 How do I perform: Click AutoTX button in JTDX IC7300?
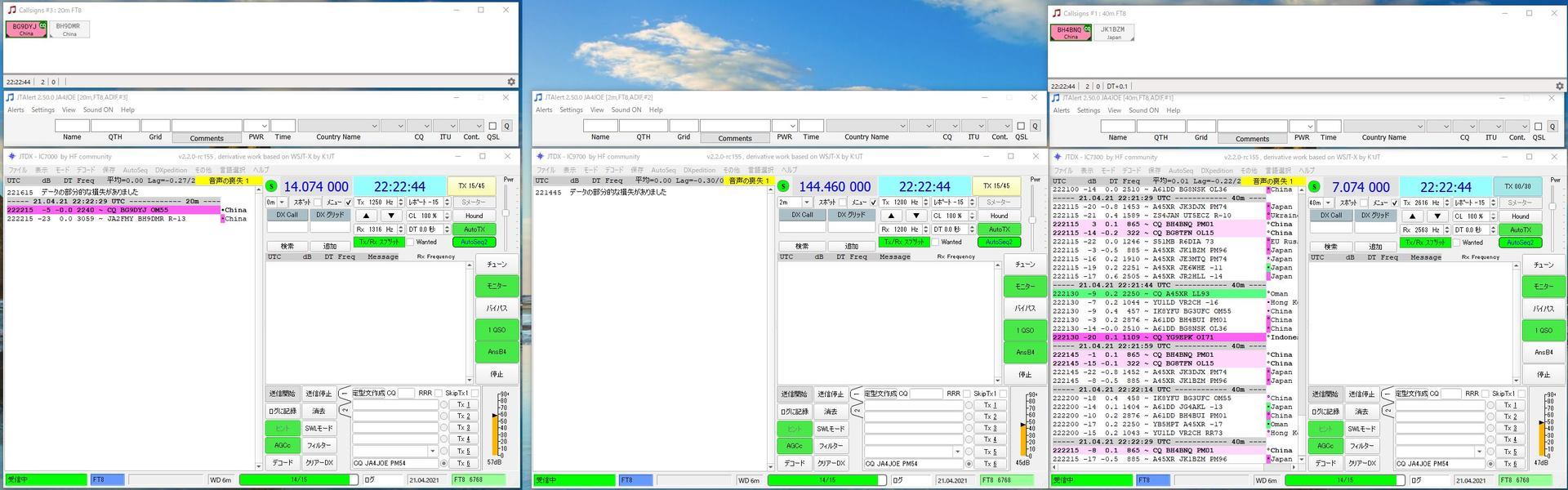(1520, 230)
